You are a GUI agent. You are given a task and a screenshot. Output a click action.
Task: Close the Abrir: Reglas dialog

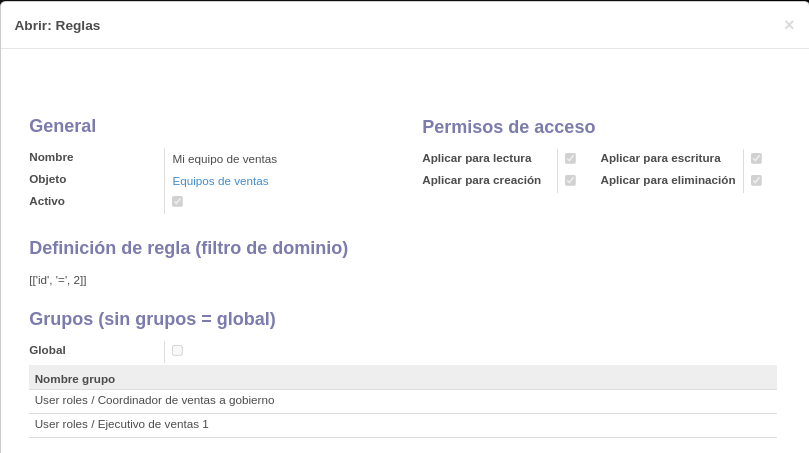(x=788, y=25)
